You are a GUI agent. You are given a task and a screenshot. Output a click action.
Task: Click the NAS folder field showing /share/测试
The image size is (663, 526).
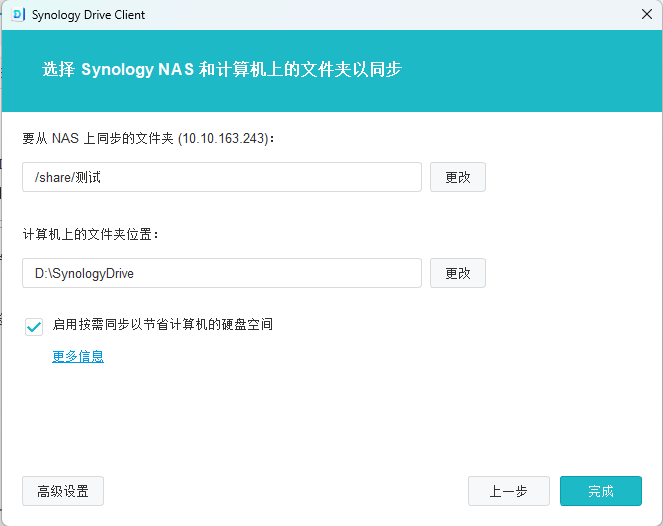coord(222,177)
